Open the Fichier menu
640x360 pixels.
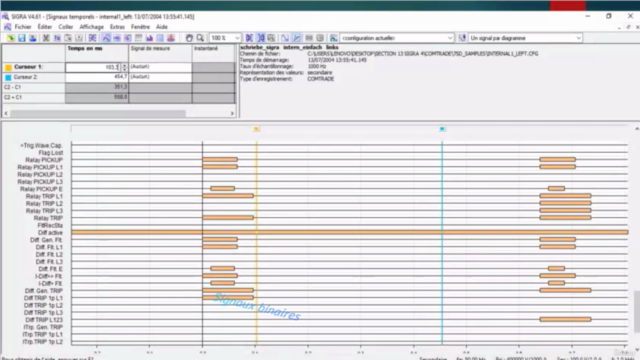click(23, 27)
